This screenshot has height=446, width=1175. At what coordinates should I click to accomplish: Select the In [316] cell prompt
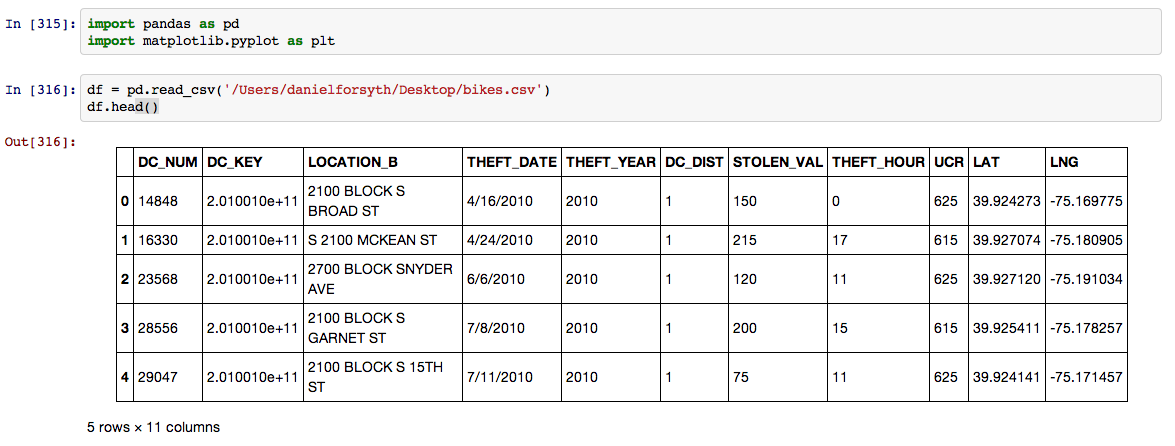click(41, 90)
